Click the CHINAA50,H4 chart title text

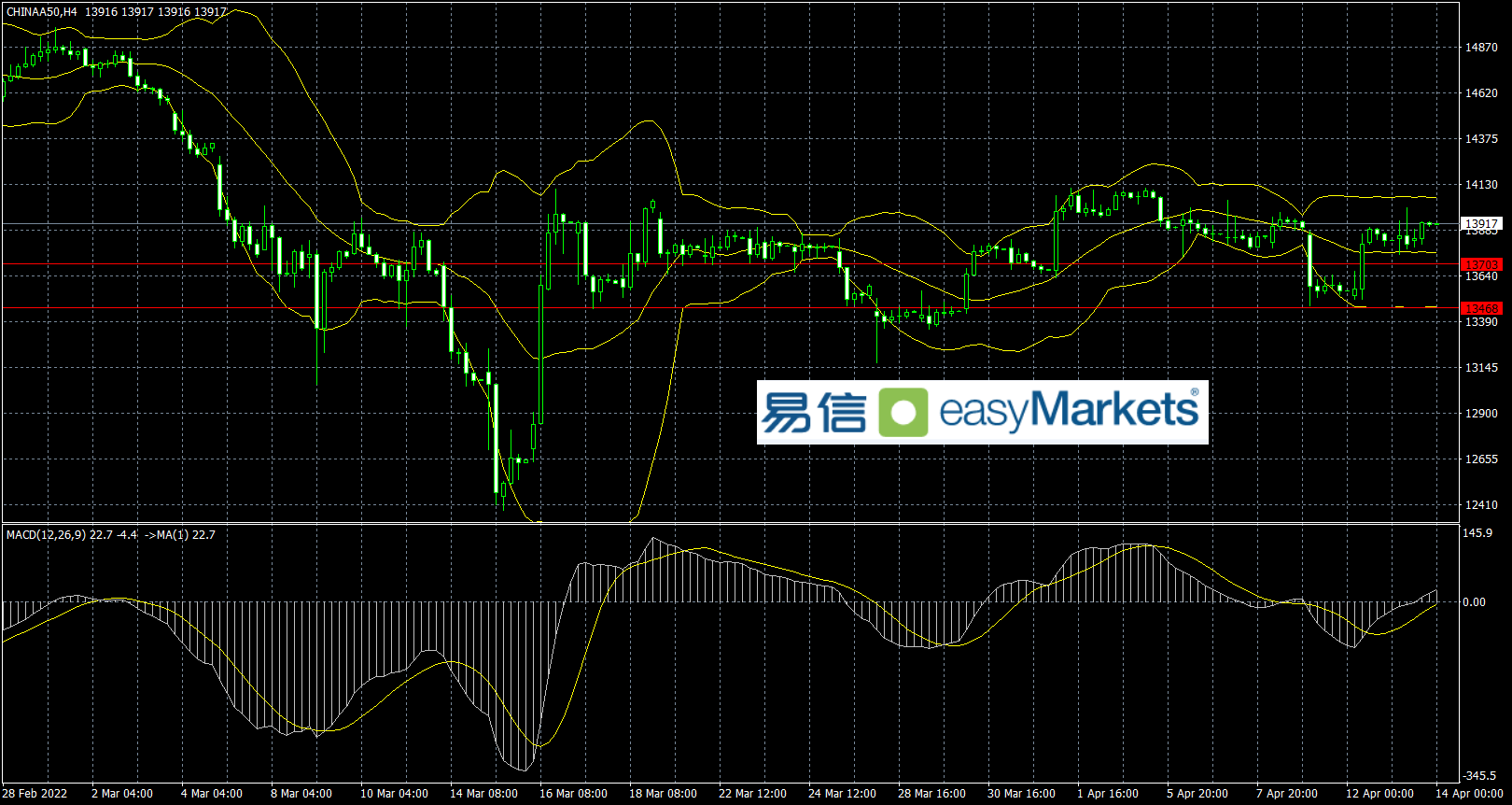42,12
